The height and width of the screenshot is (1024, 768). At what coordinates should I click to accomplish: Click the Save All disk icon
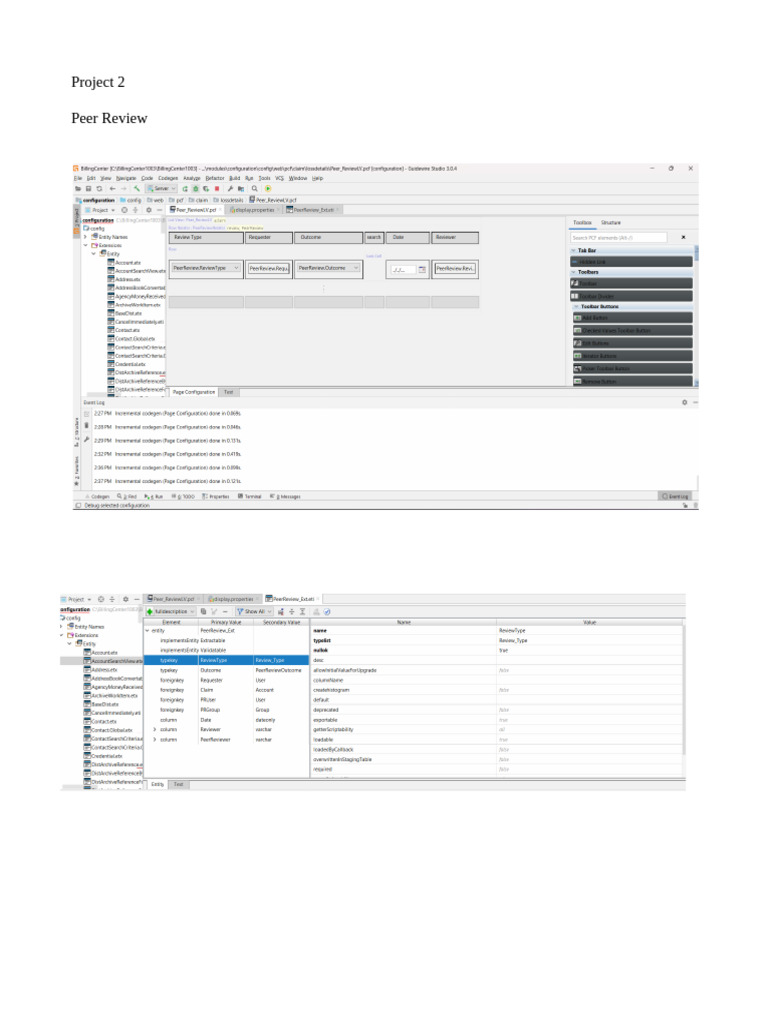[x=89, y=189]
